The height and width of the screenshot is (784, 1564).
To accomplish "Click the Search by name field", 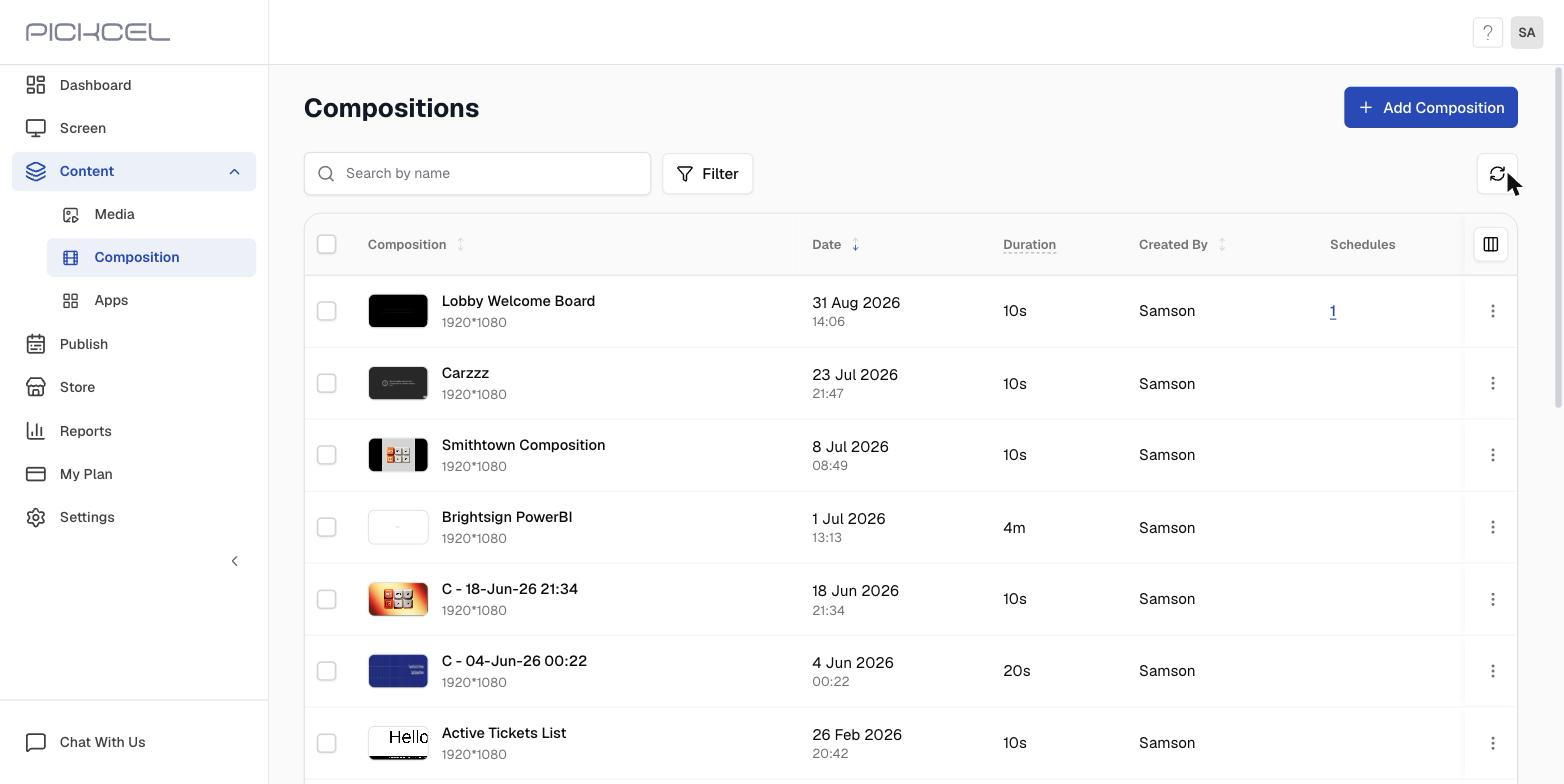I will click(477, 174).
